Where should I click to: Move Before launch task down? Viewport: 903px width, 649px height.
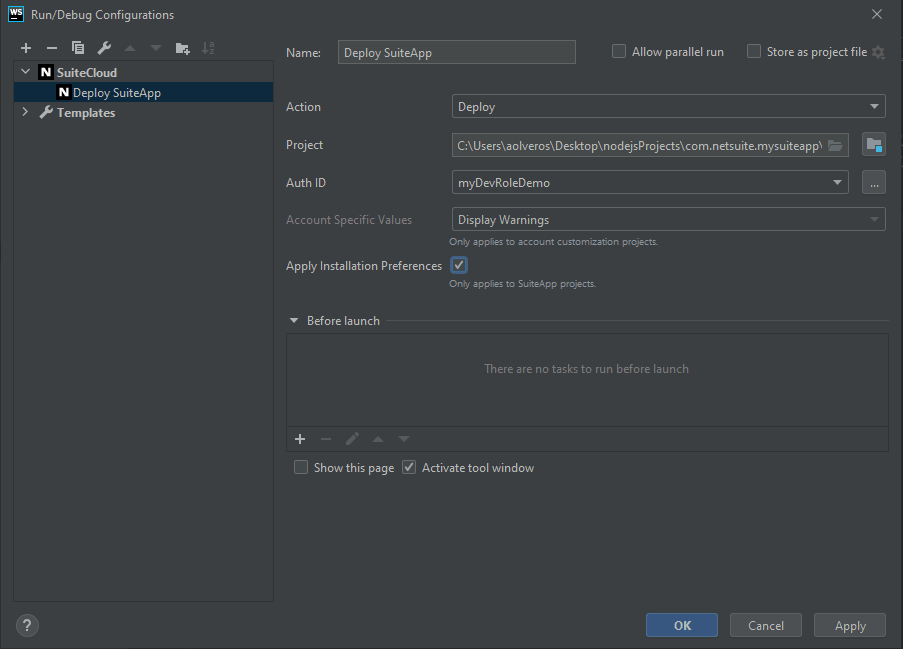tap(404, 439)
